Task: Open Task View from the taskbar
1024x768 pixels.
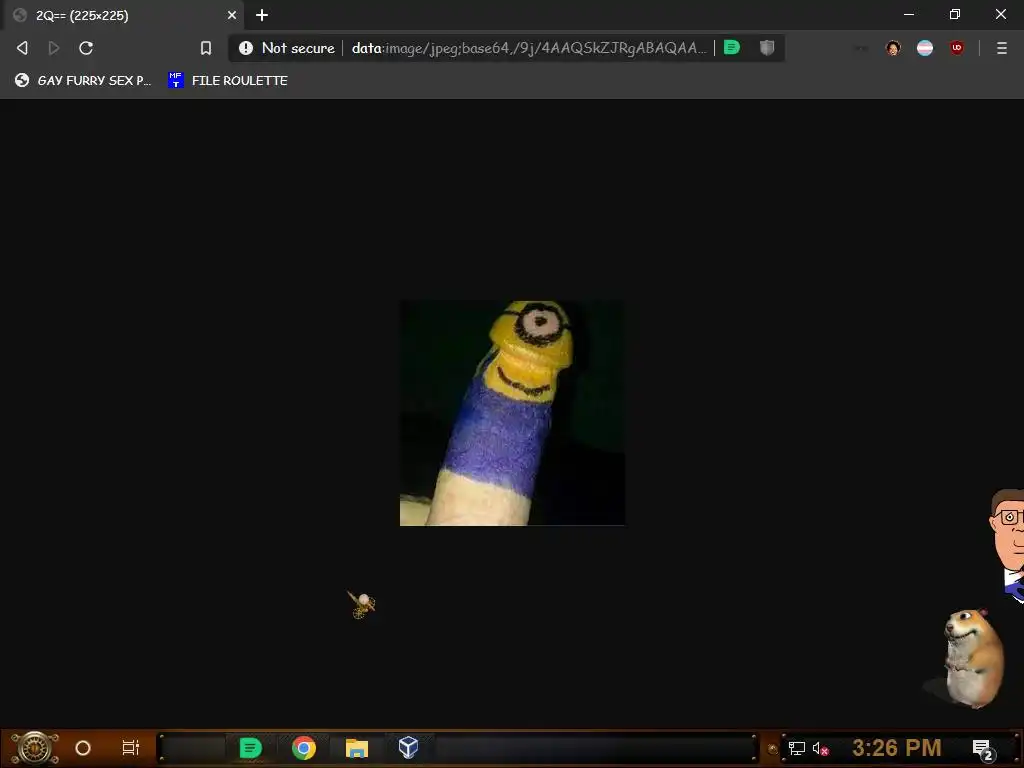Action: click(131, 748)
